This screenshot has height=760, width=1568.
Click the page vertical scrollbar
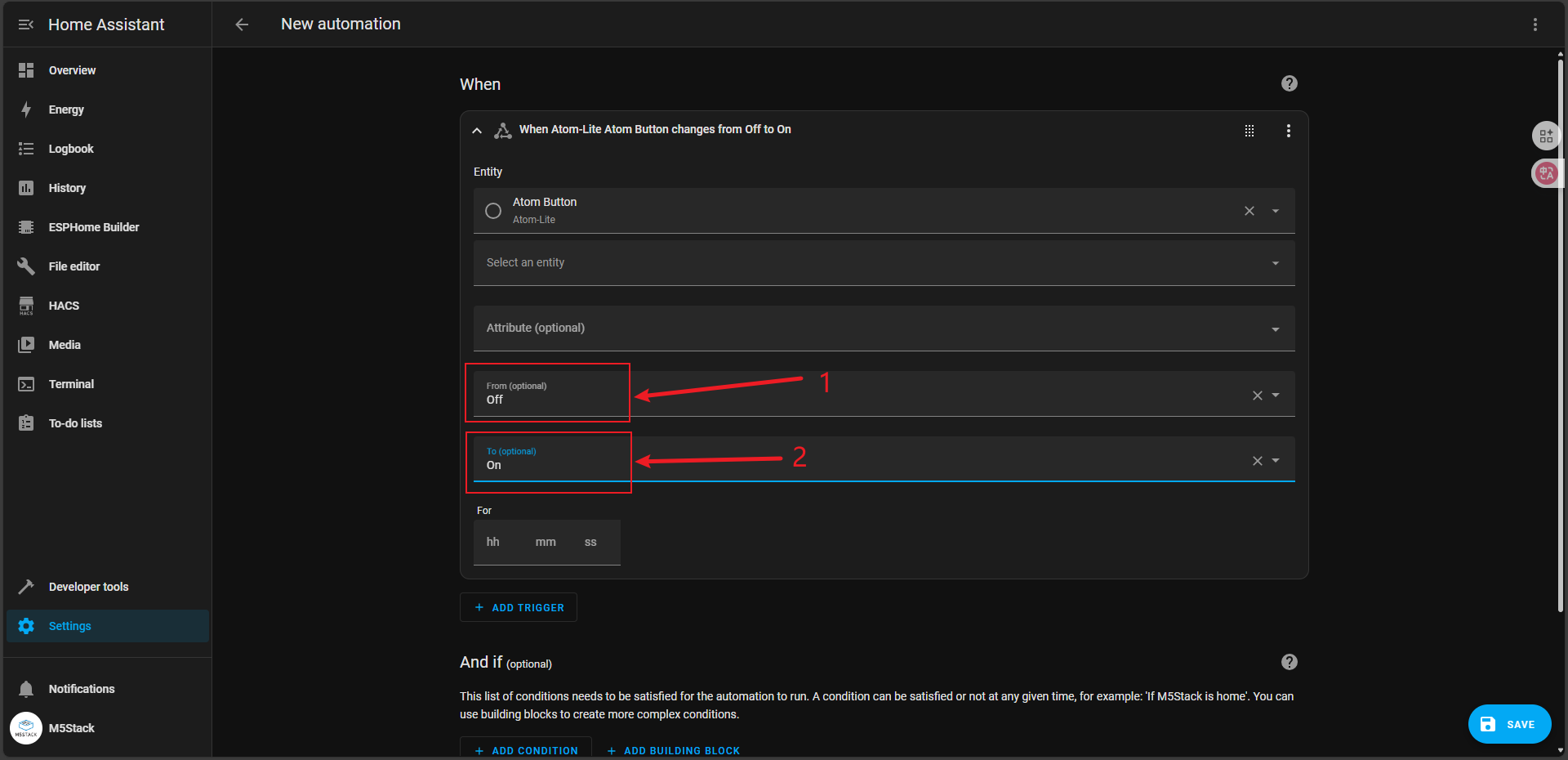(1561, 335)
